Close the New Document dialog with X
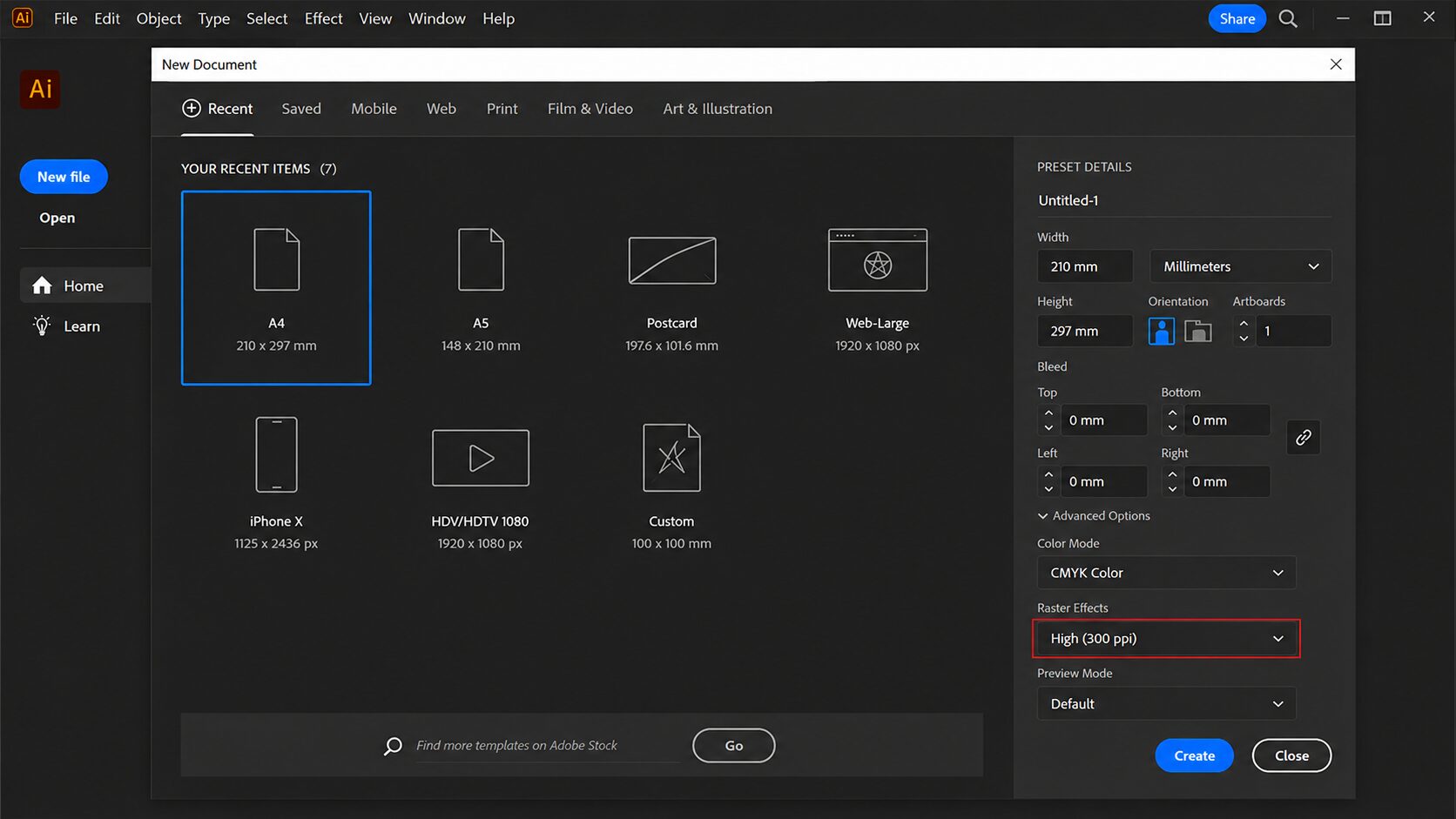Viewport: 1456px width, 819px height. [x=1336, y=64]
